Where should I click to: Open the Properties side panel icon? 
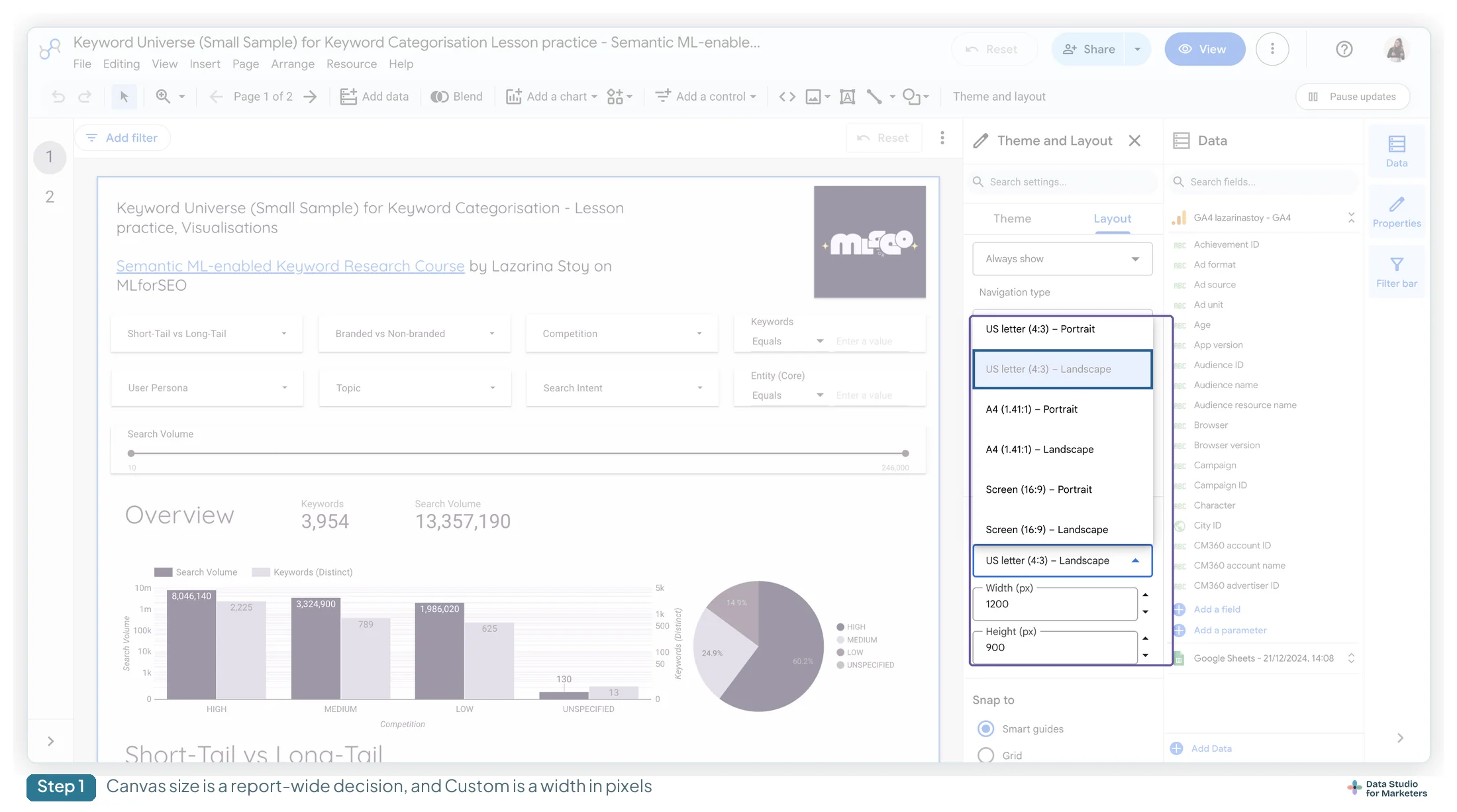coord(1397,213)
